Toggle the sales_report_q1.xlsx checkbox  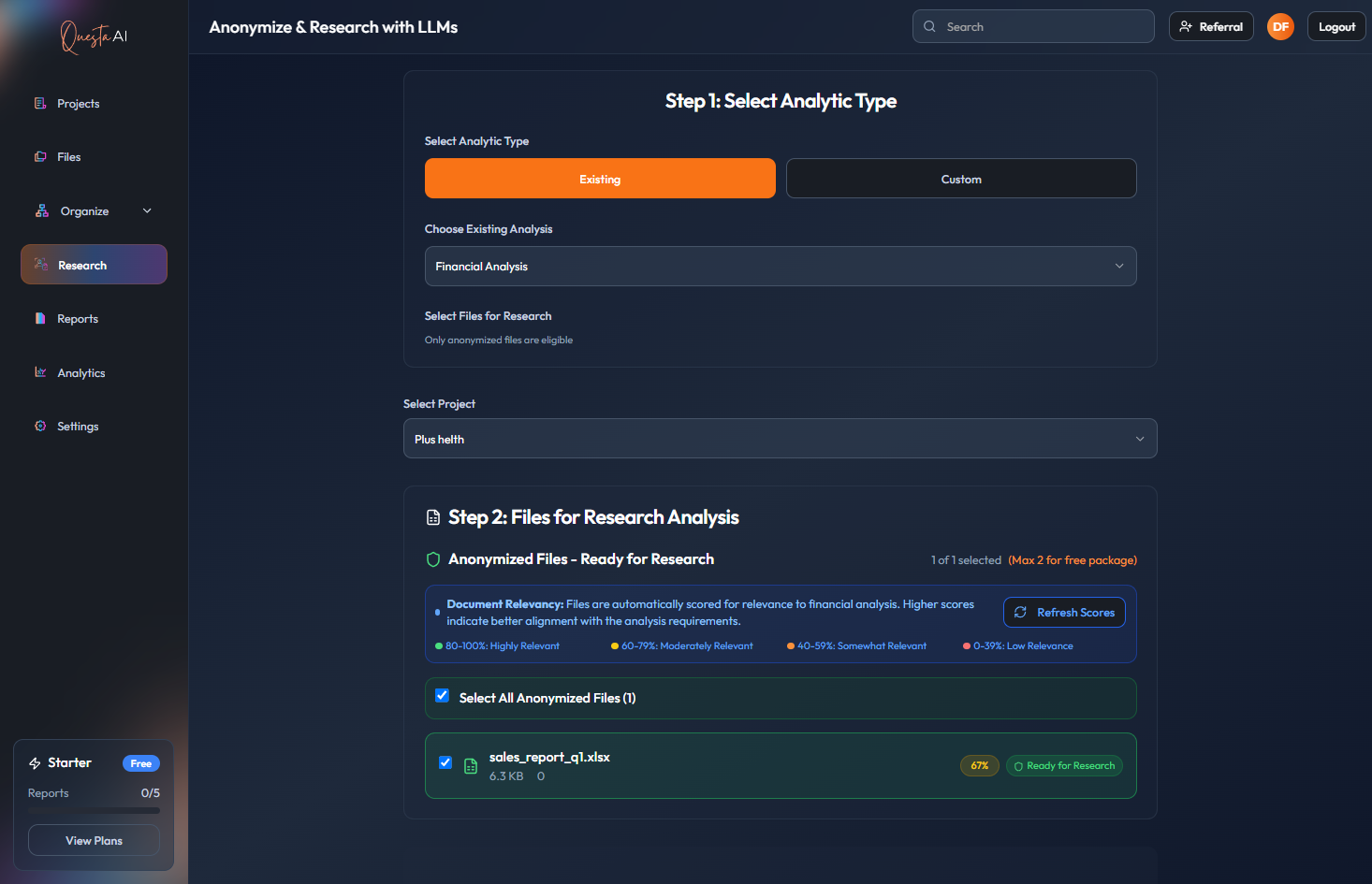click(445, 762)
